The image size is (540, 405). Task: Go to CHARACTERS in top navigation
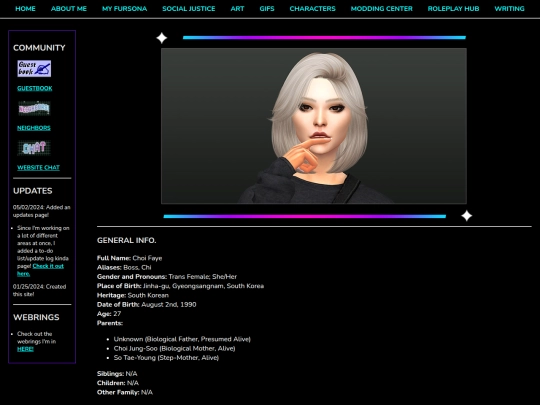click(312, 9)
